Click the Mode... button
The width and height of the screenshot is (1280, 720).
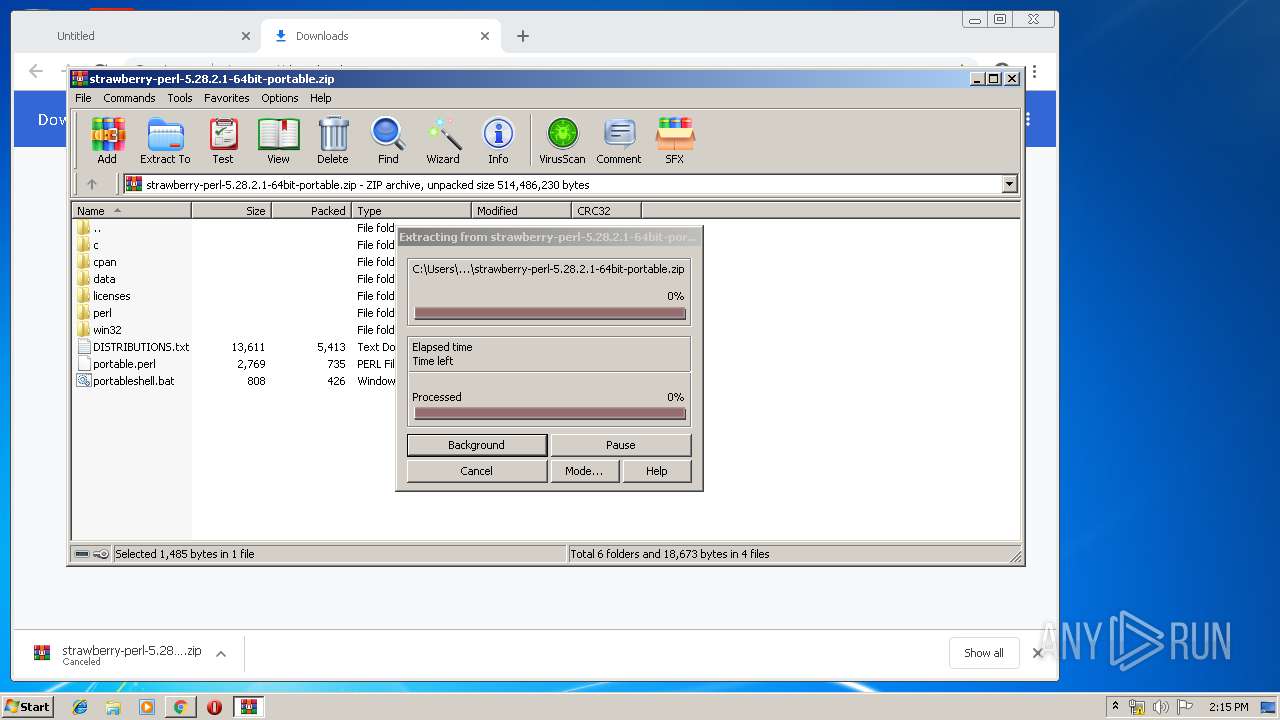coord(584,471)
